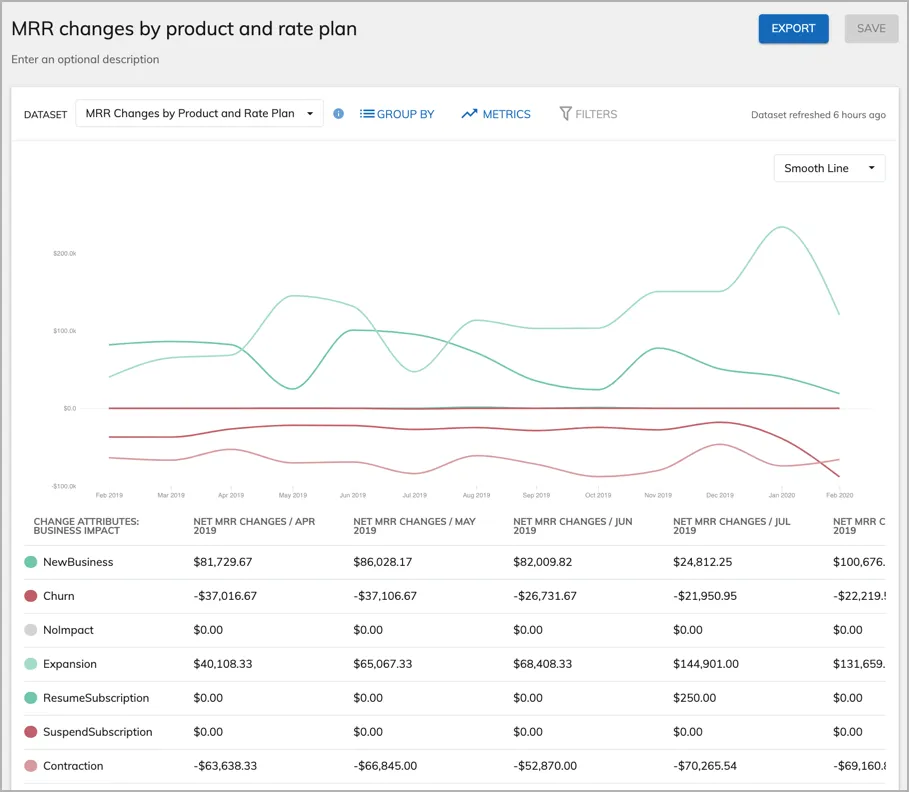
Task: Click the Jul 2019 axis label
Action: (x=414, y=495)
